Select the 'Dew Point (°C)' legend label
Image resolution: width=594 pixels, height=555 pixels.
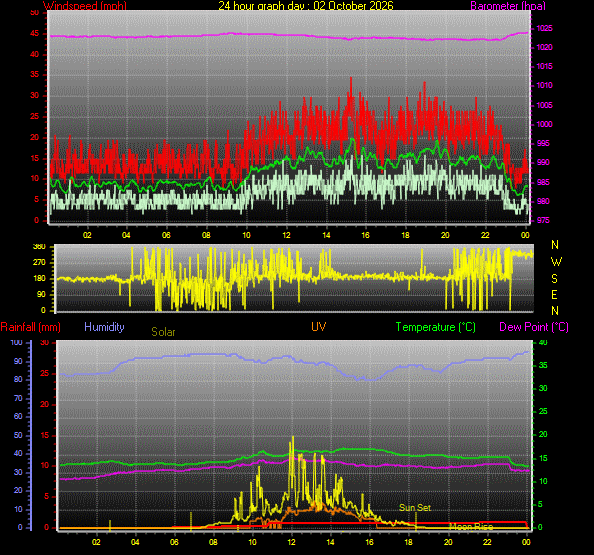click(x=534, y=327)
